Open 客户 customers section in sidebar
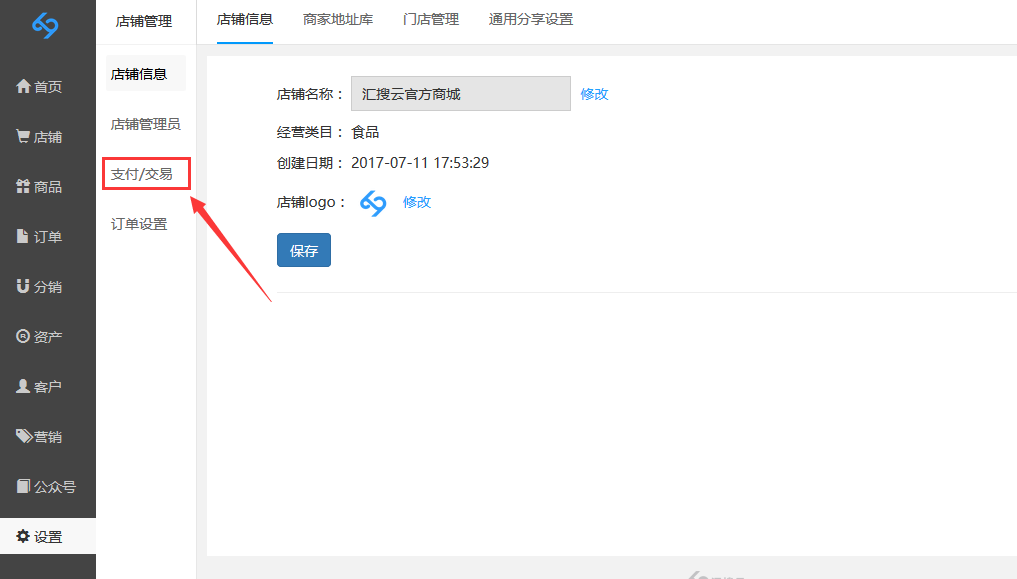 (40, 387)
